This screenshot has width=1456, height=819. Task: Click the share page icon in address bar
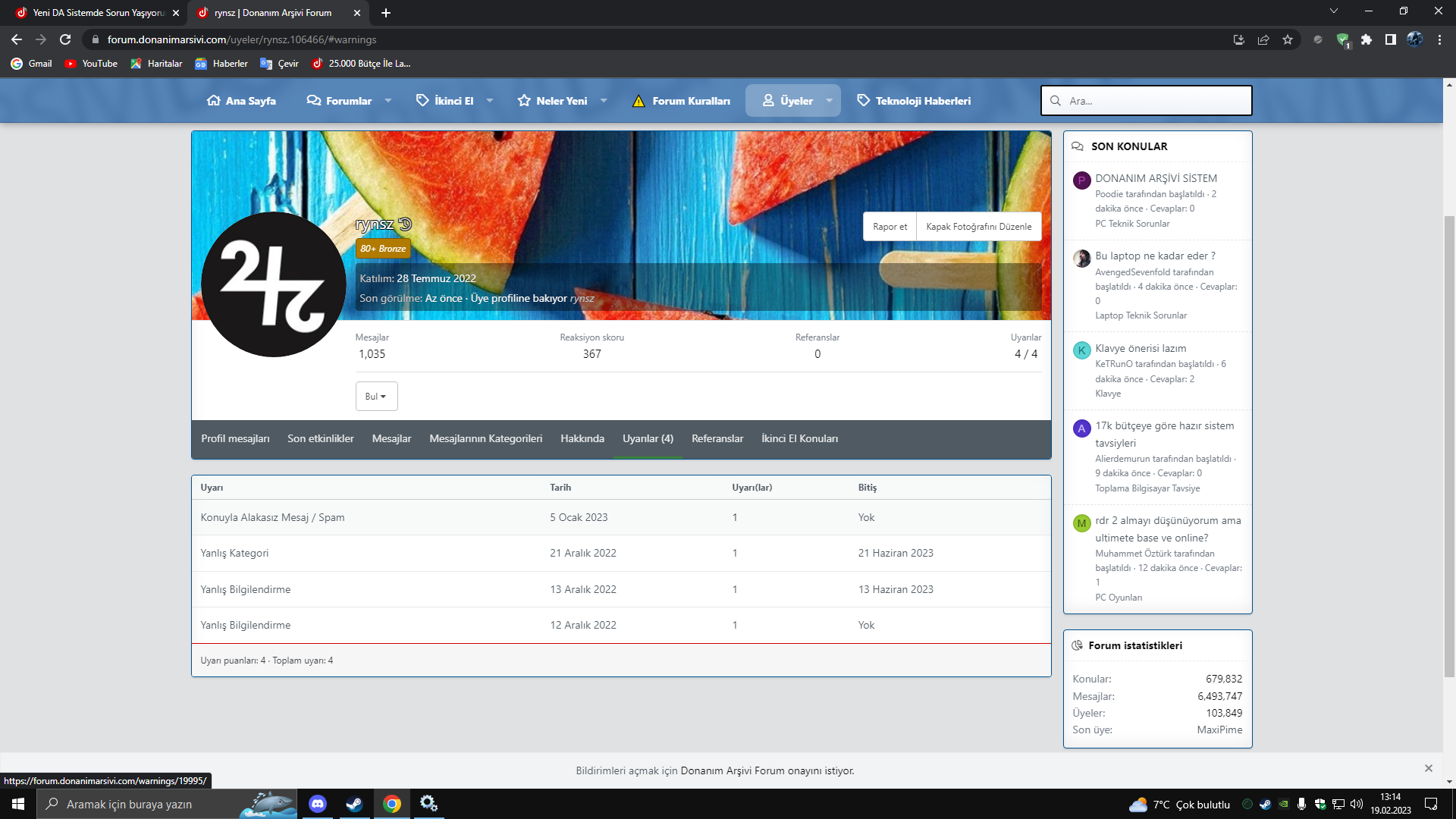pos(1263,39)
